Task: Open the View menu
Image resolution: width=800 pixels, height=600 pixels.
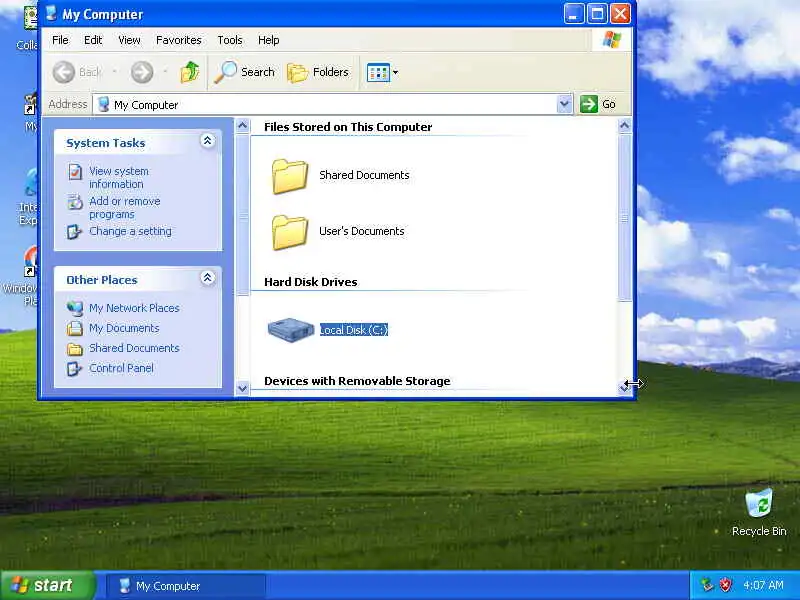Action: click(129, 40)
